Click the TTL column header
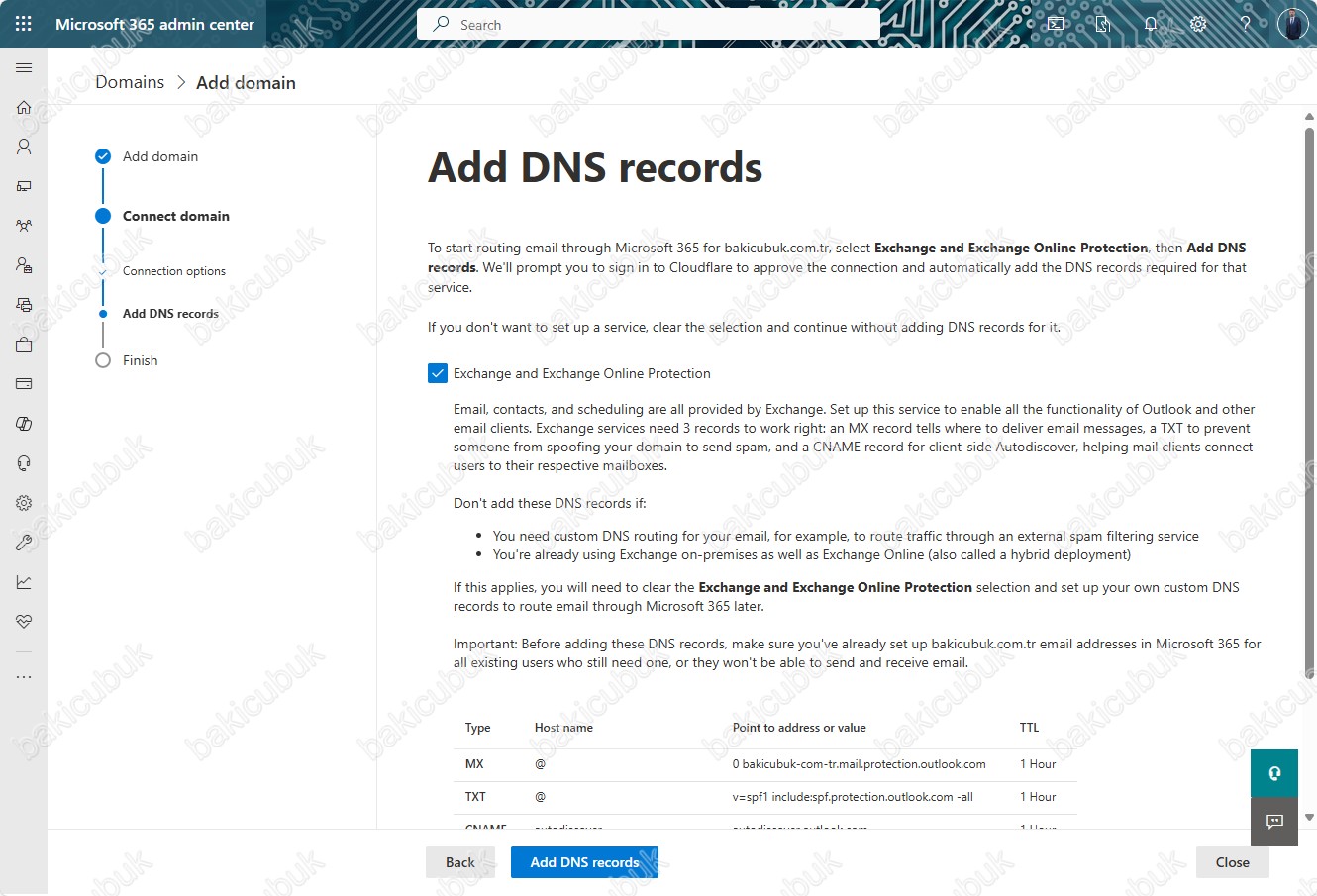This screenshot has width=1317, height=896. pyautogui.click(x=1030, y=728)
